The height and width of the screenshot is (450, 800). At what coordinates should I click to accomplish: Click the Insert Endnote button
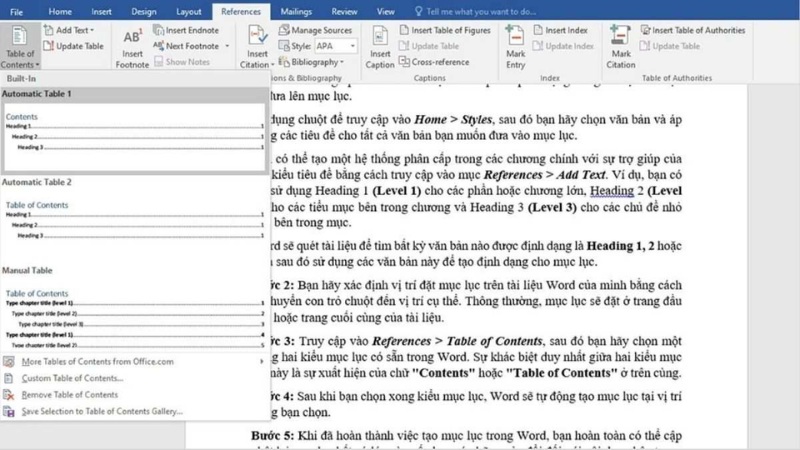pyautogui.click(x=189, y=31)
